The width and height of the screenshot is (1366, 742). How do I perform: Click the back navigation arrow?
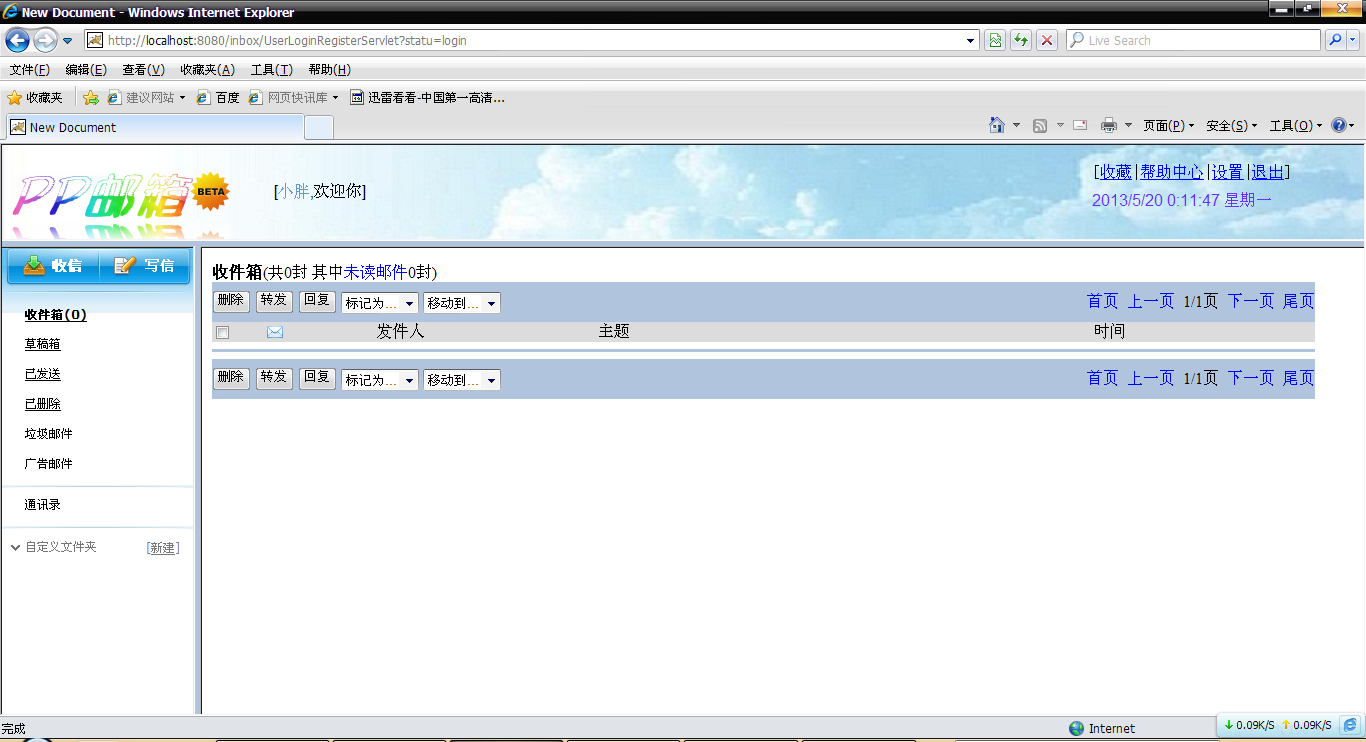16,40
